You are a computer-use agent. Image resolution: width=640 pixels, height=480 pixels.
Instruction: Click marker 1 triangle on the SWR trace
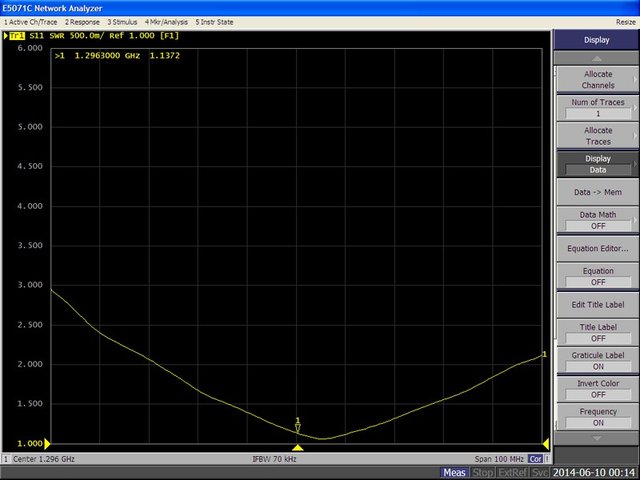point(297,428)
